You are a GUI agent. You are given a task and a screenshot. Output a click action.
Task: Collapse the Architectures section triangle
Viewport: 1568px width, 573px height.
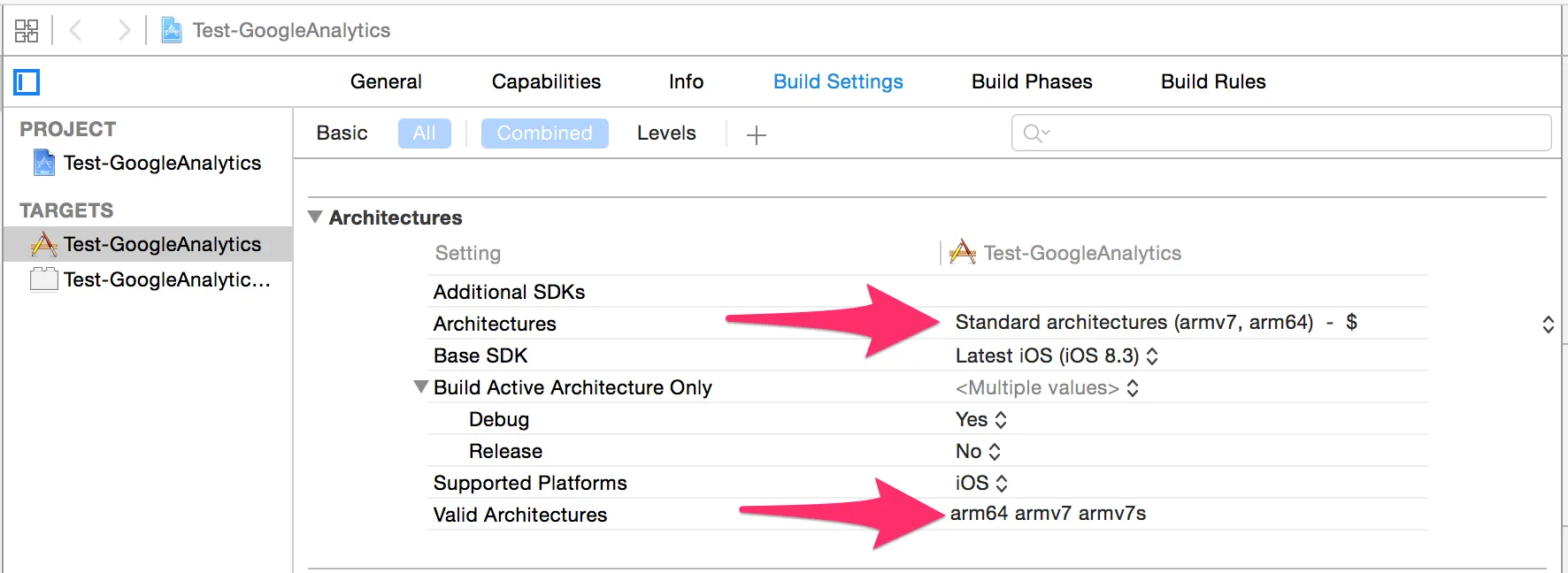(x=315, y=217)
